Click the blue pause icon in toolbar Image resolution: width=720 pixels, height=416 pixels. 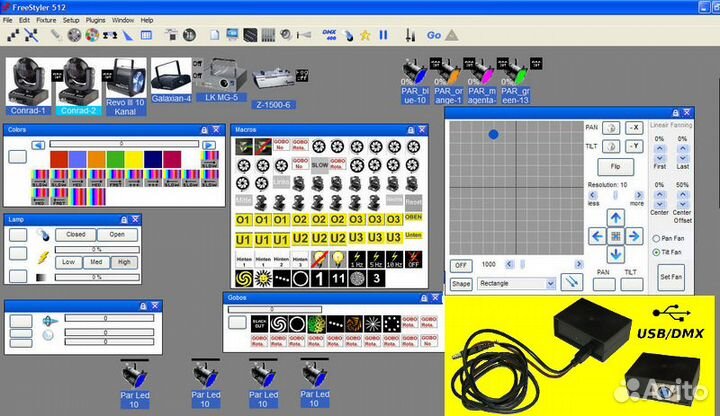[x=383, y=35]
